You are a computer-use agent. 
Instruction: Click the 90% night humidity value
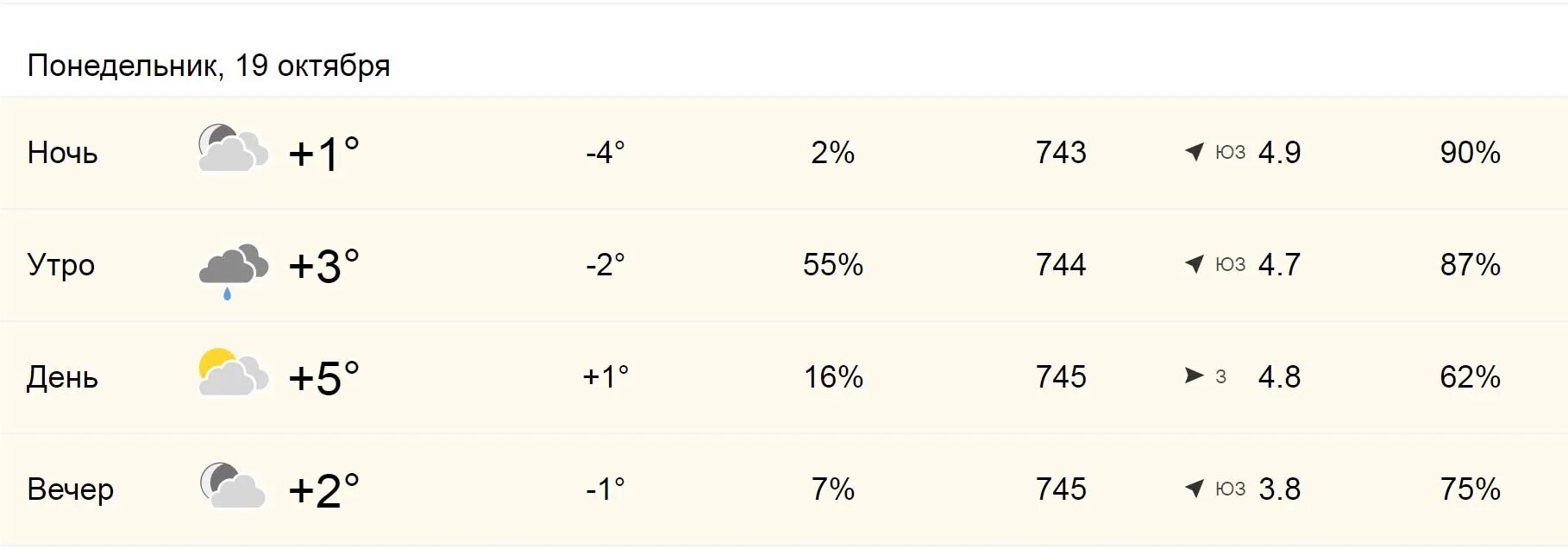pos(1471,153)
